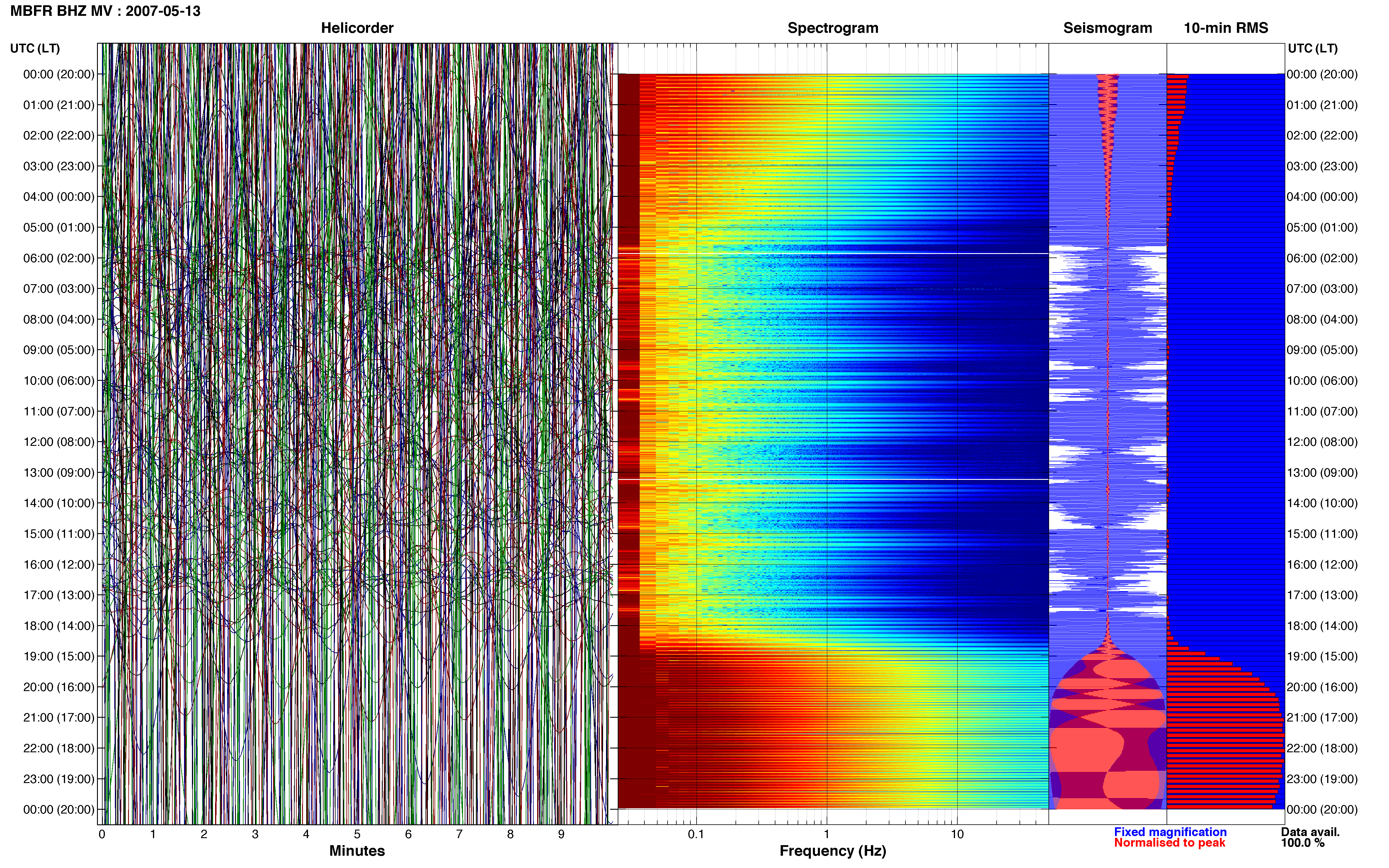Click the '9' minutes tick label
The height and width of the screenshot is (868, 1389).
click(x=561, y=834)
